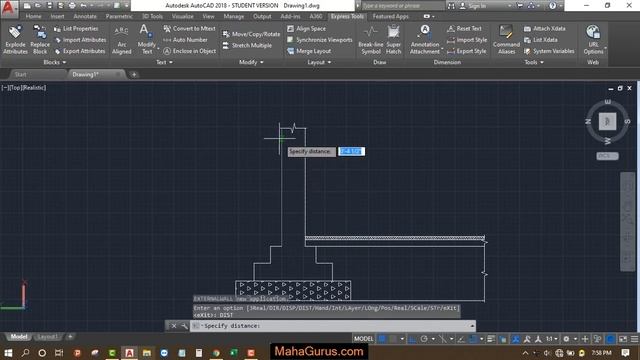Click the Isolate Objects status bar icon
This screenshot has width=640, height=360.
(597, 339)
